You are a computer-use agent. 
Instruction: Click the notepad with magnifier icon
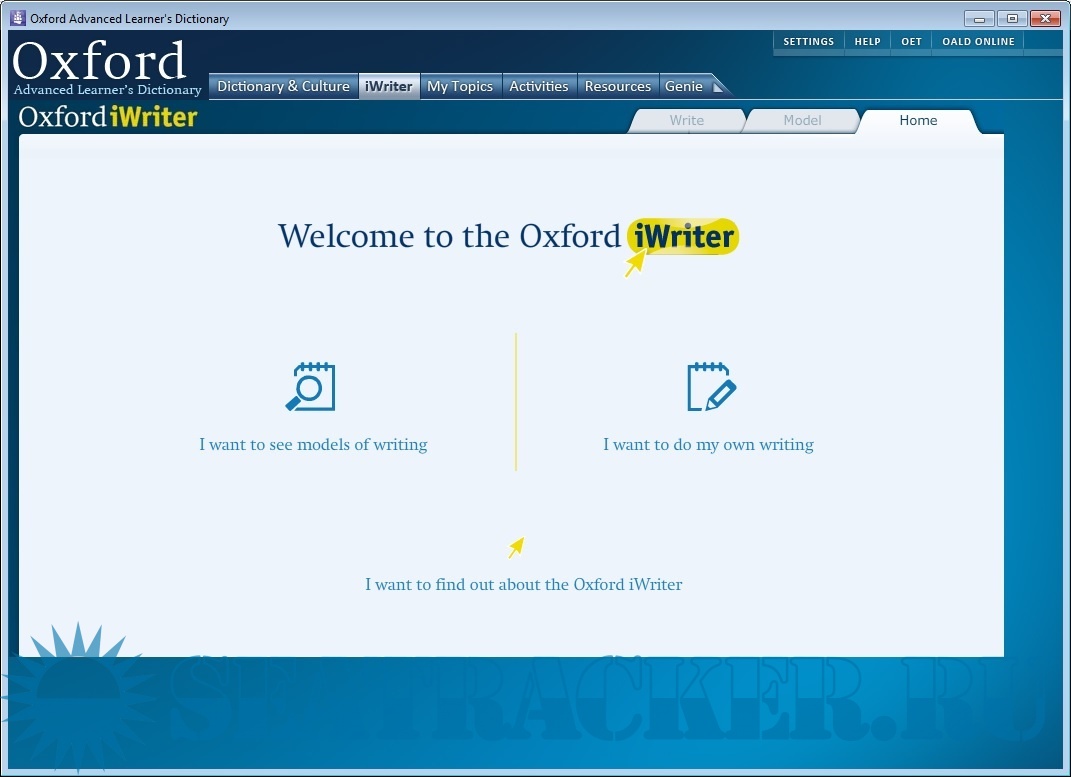tap(310, 387)
